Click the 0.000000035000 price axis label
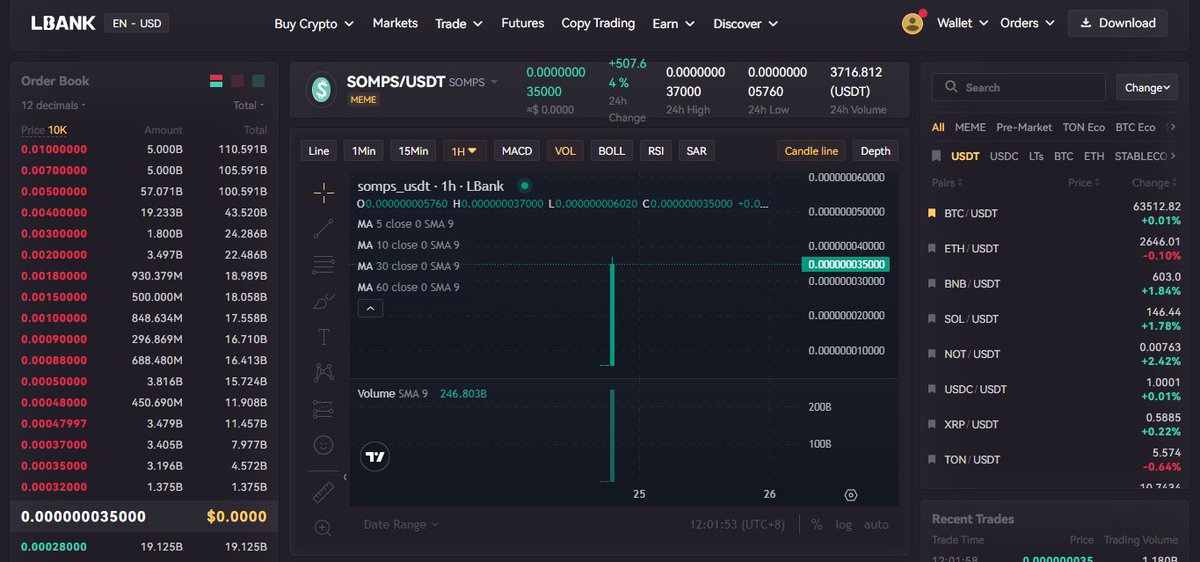 click(845, 264)
